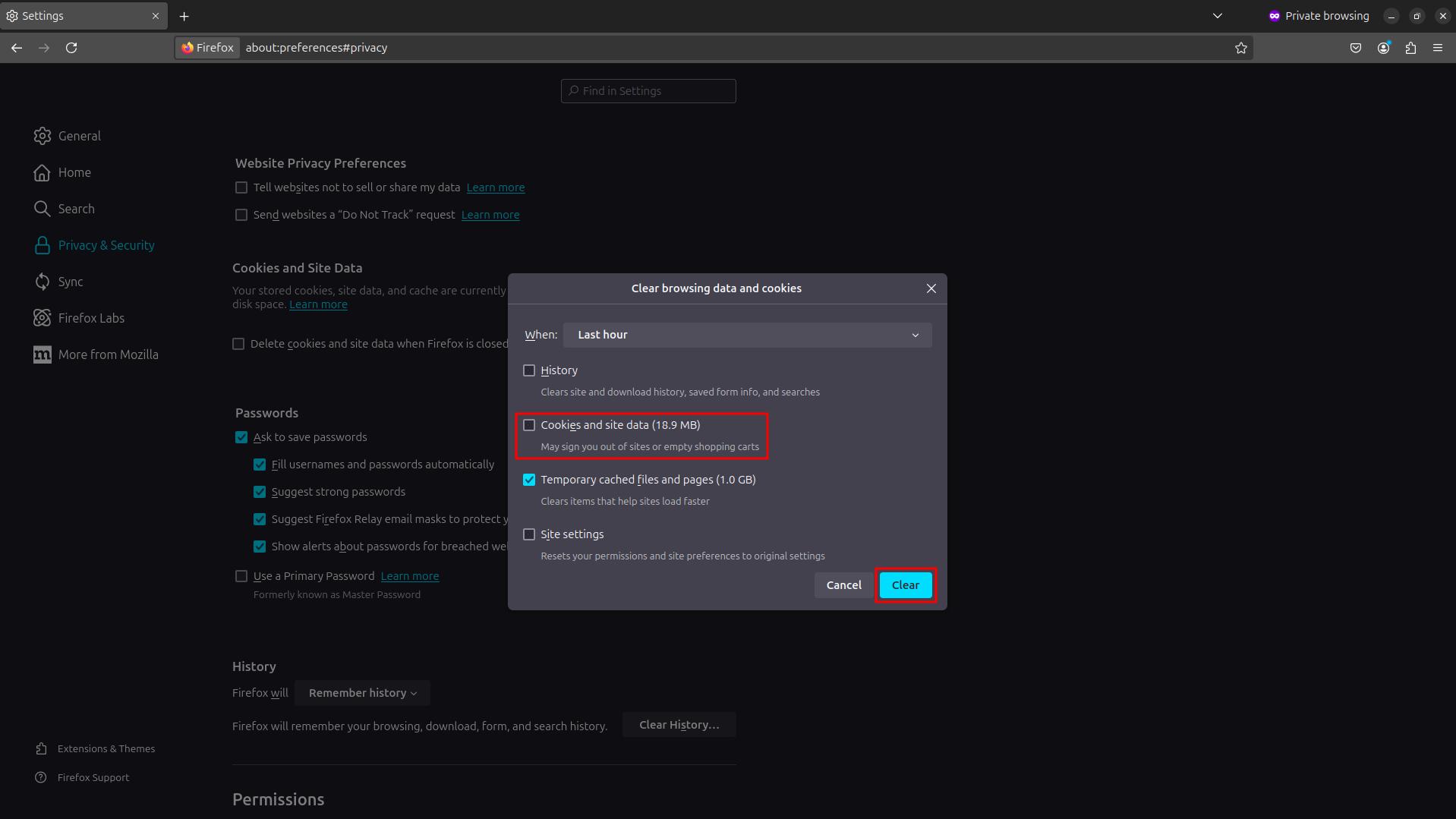Open More from Mozilla category

96,354
